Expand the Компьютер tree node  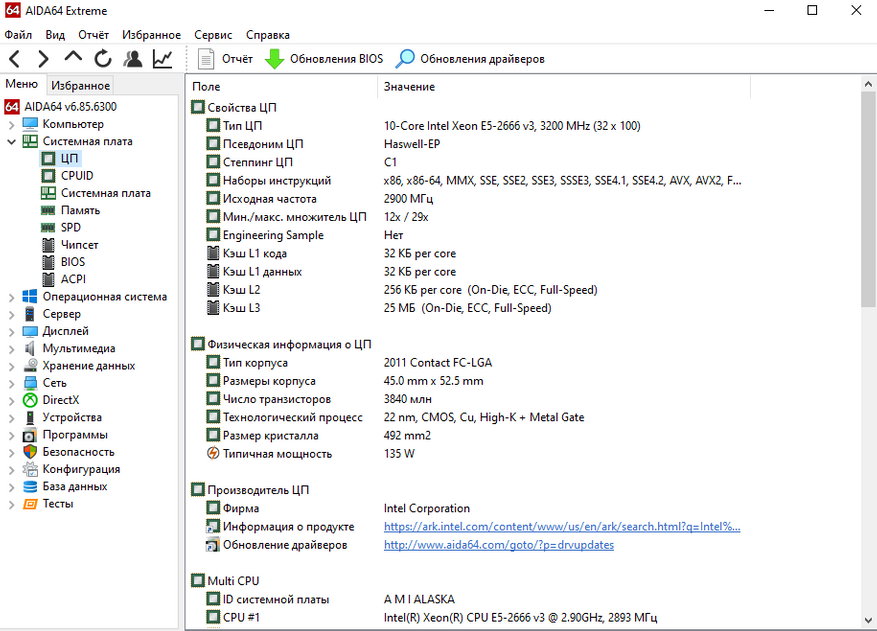[11, 124]
